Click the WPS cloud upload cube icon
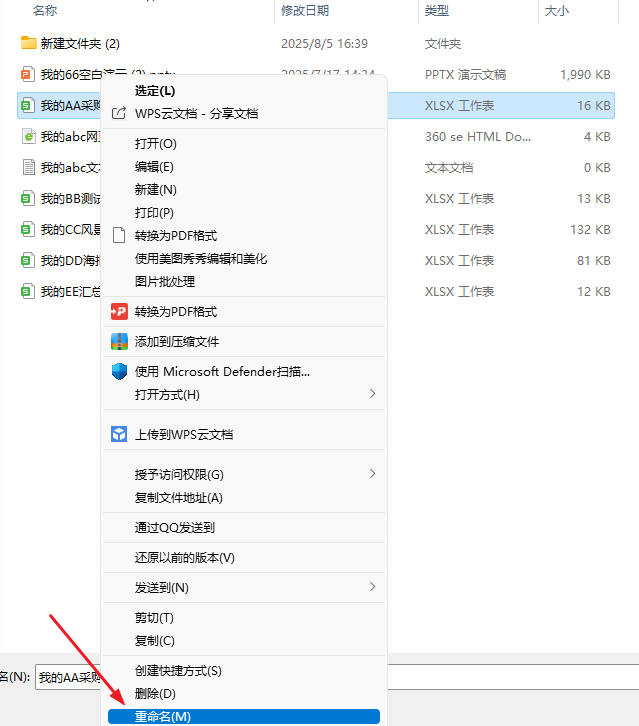The height and width of the screenshot is (726, 639). 119,434
